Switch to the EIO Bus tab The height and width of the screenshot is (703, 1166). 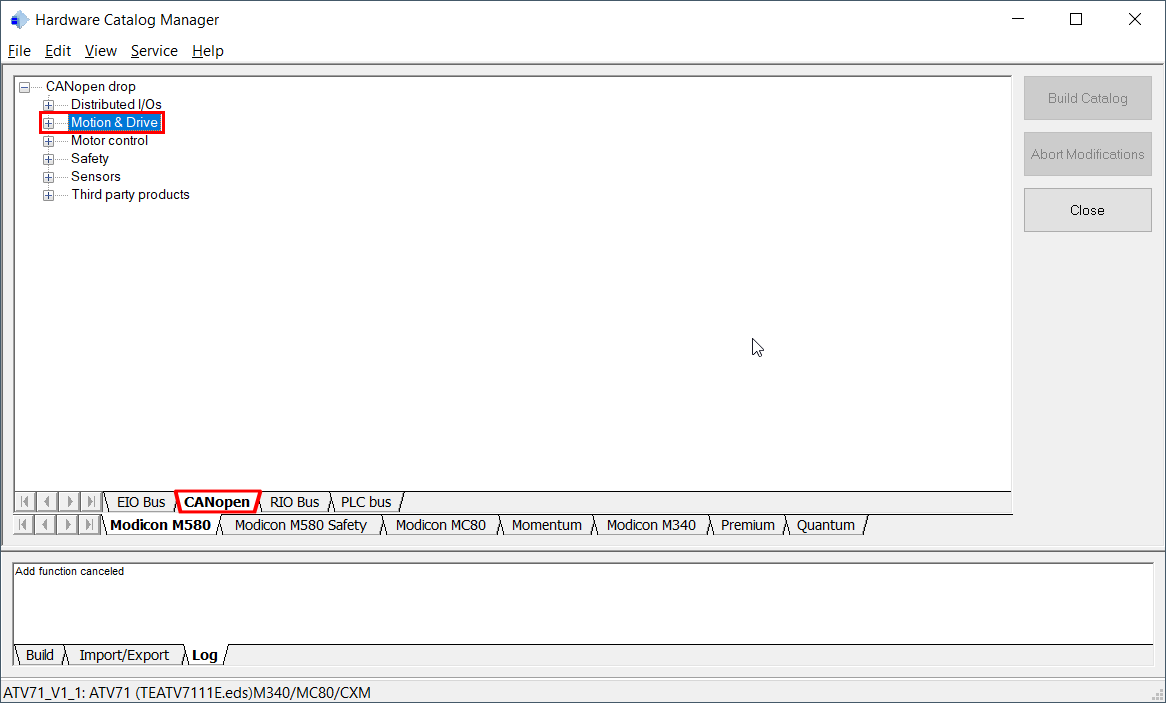tap(141, 502)
